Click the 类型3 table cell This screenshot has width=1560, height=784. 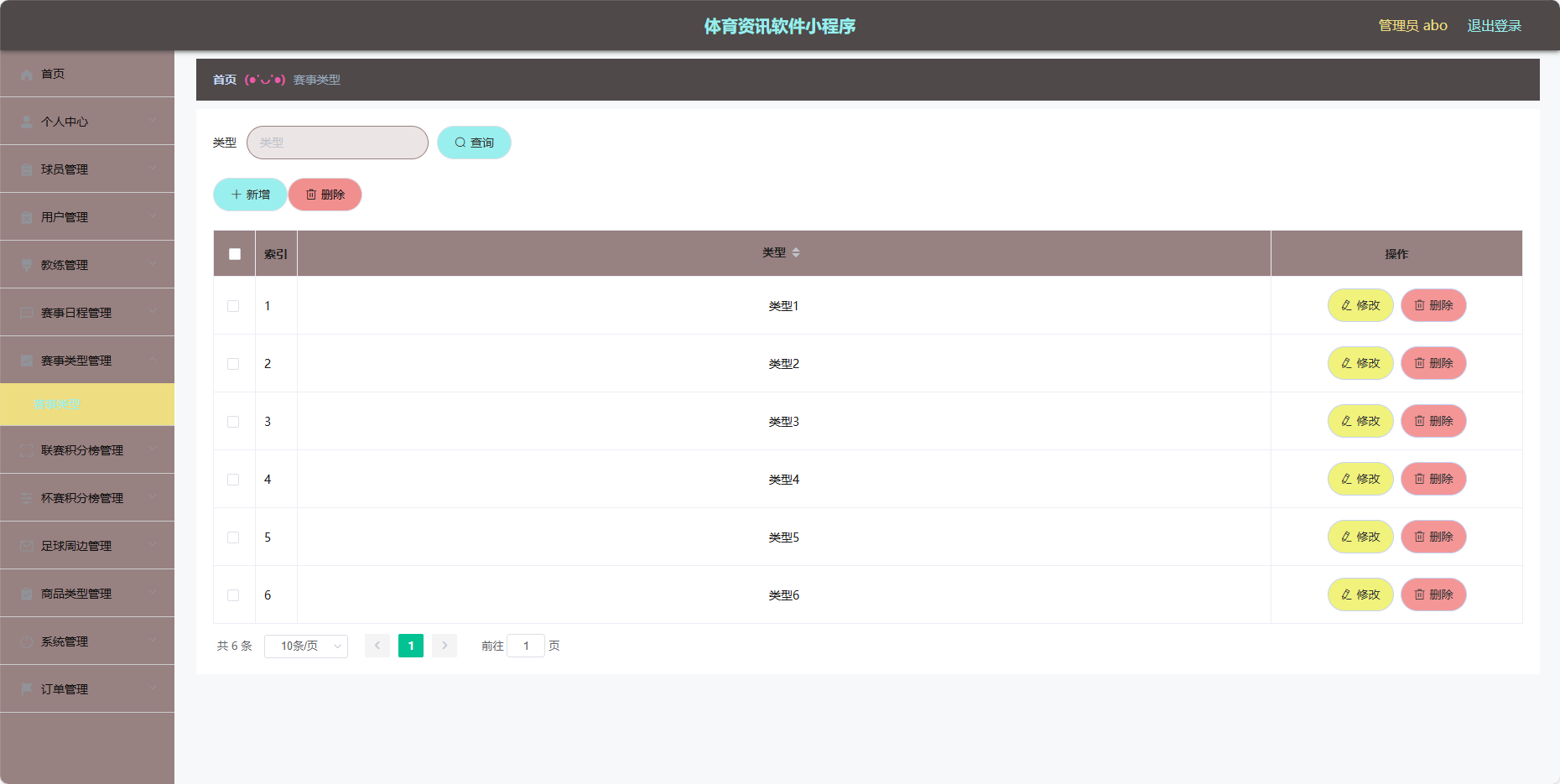pyautogui.click(x=784, y=422)
